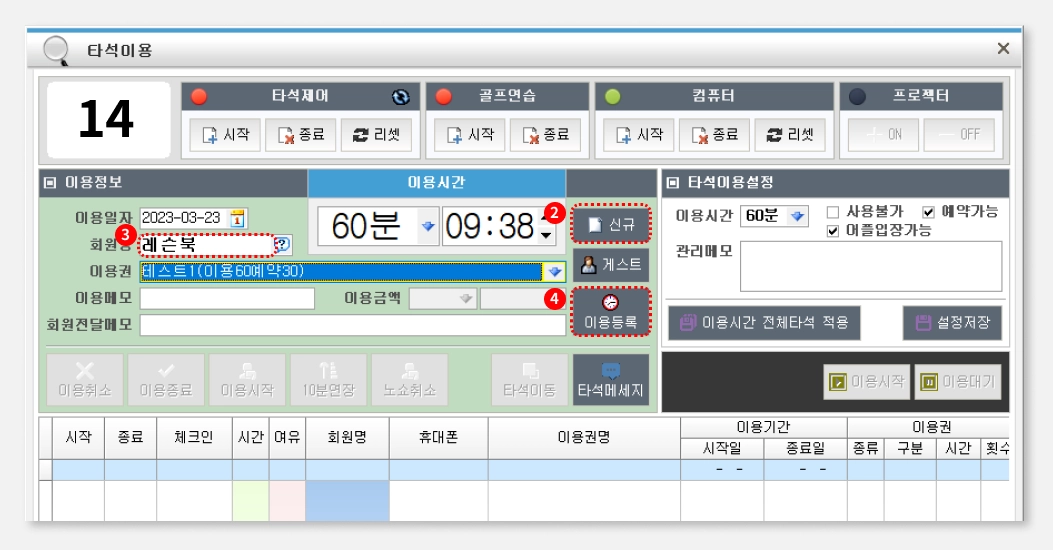Click the 게스트 button
This screenshot has height=550, width=1053.
point(610,265)
